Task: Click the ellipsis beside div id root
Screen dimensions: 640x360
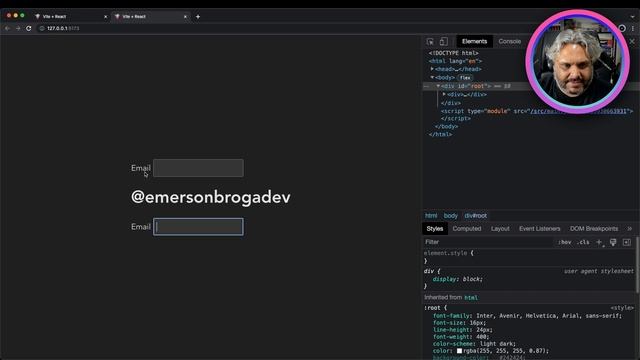Action: 427,86
